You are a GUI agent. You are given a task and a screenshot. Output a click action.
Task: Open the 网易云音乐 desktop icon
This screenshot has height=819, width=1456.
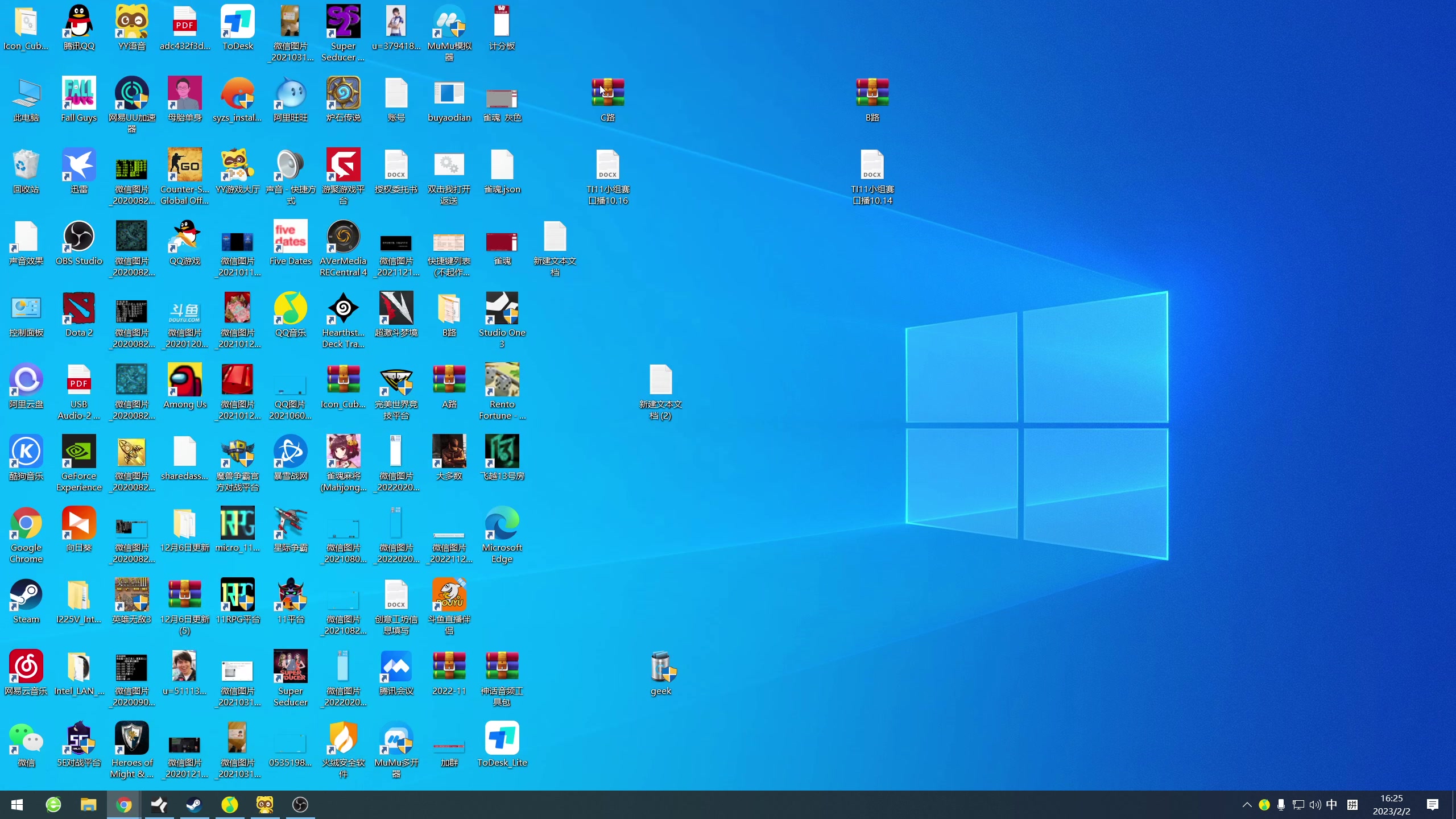26,673
